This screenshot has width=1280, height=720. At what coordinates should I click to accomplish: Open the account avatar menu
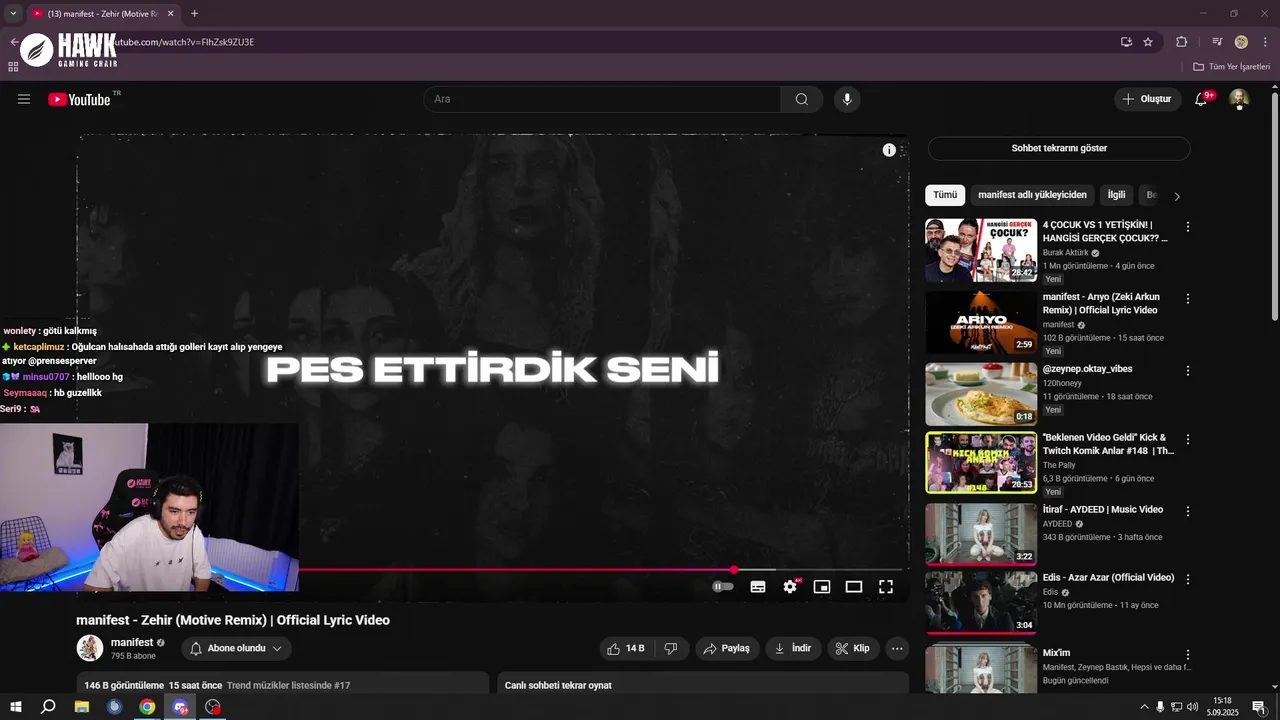tap(1239, 99)
